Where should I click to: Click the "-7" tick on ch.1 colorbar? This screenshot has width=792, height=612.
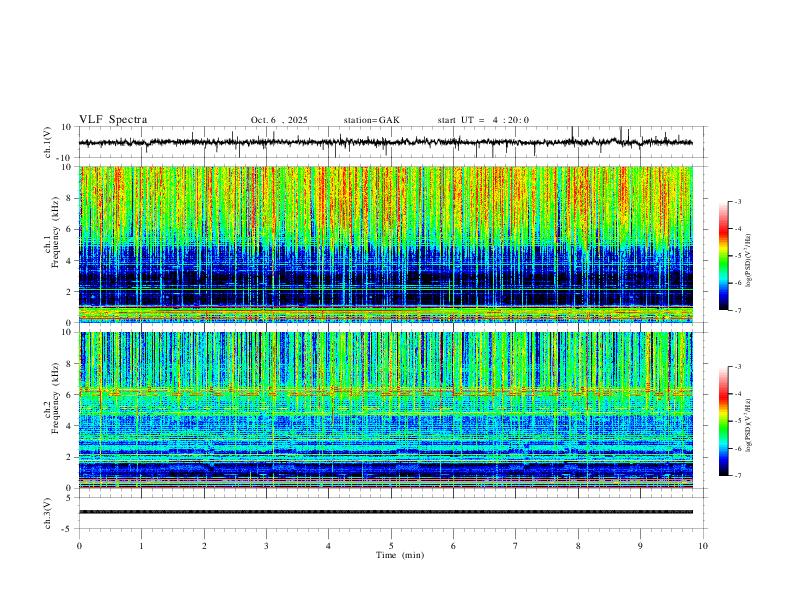pos(737,310)
